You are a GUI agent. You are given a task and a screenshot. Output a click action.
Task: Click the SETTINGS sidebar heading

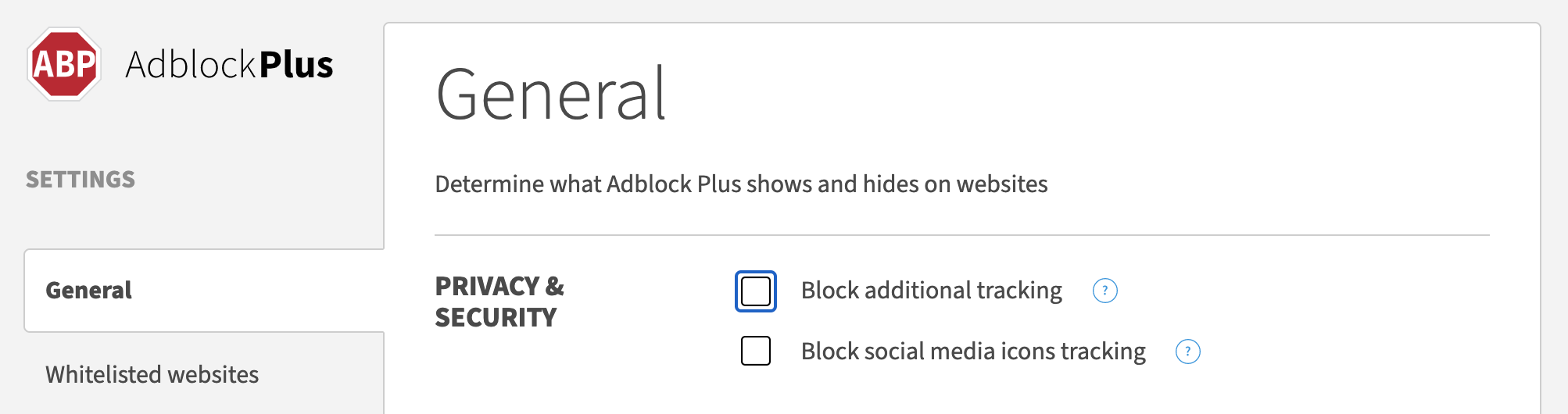click(x=81, y=180)
